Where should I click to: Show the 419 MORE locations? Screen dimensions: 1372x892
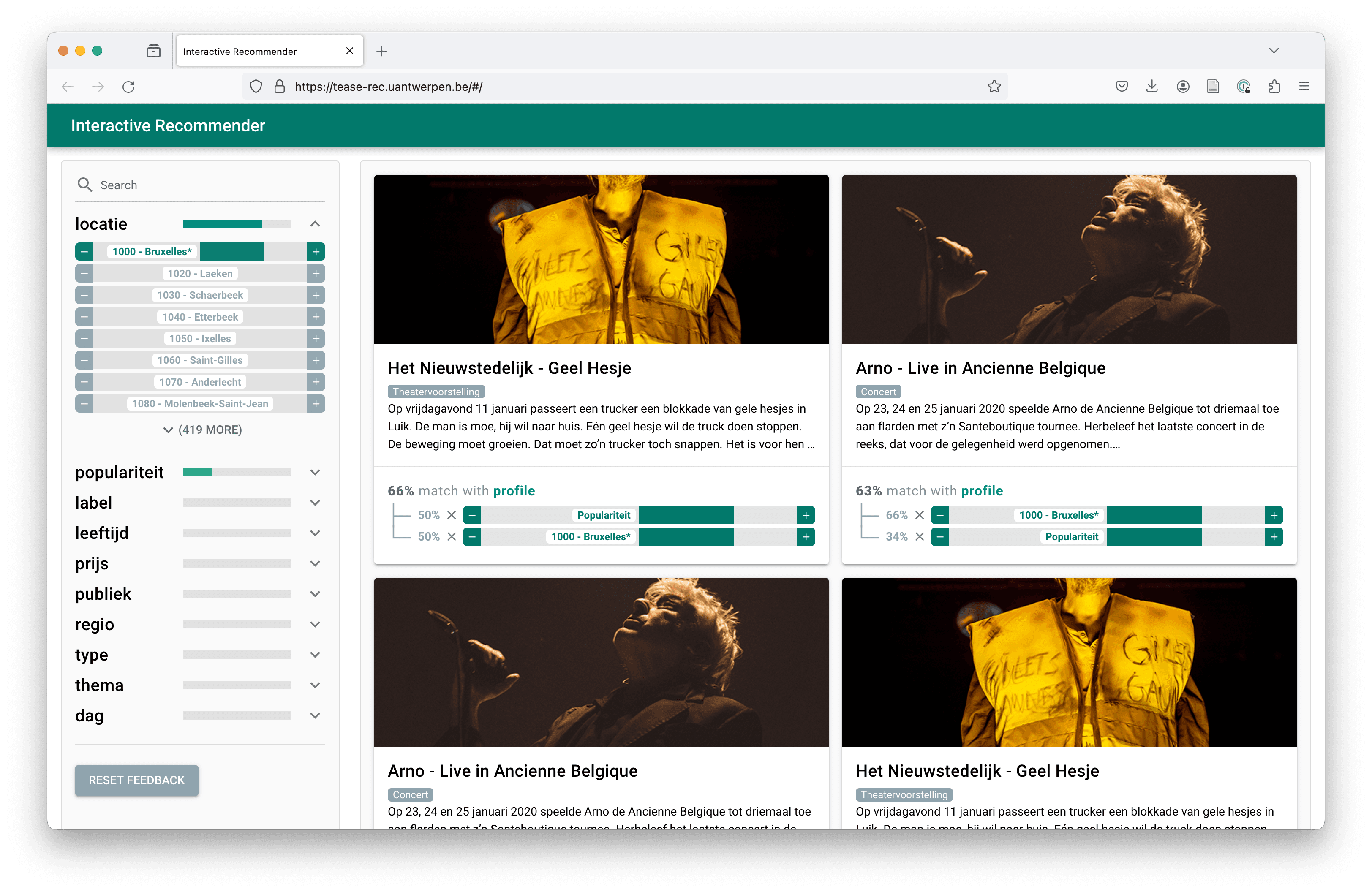[202, 430]
